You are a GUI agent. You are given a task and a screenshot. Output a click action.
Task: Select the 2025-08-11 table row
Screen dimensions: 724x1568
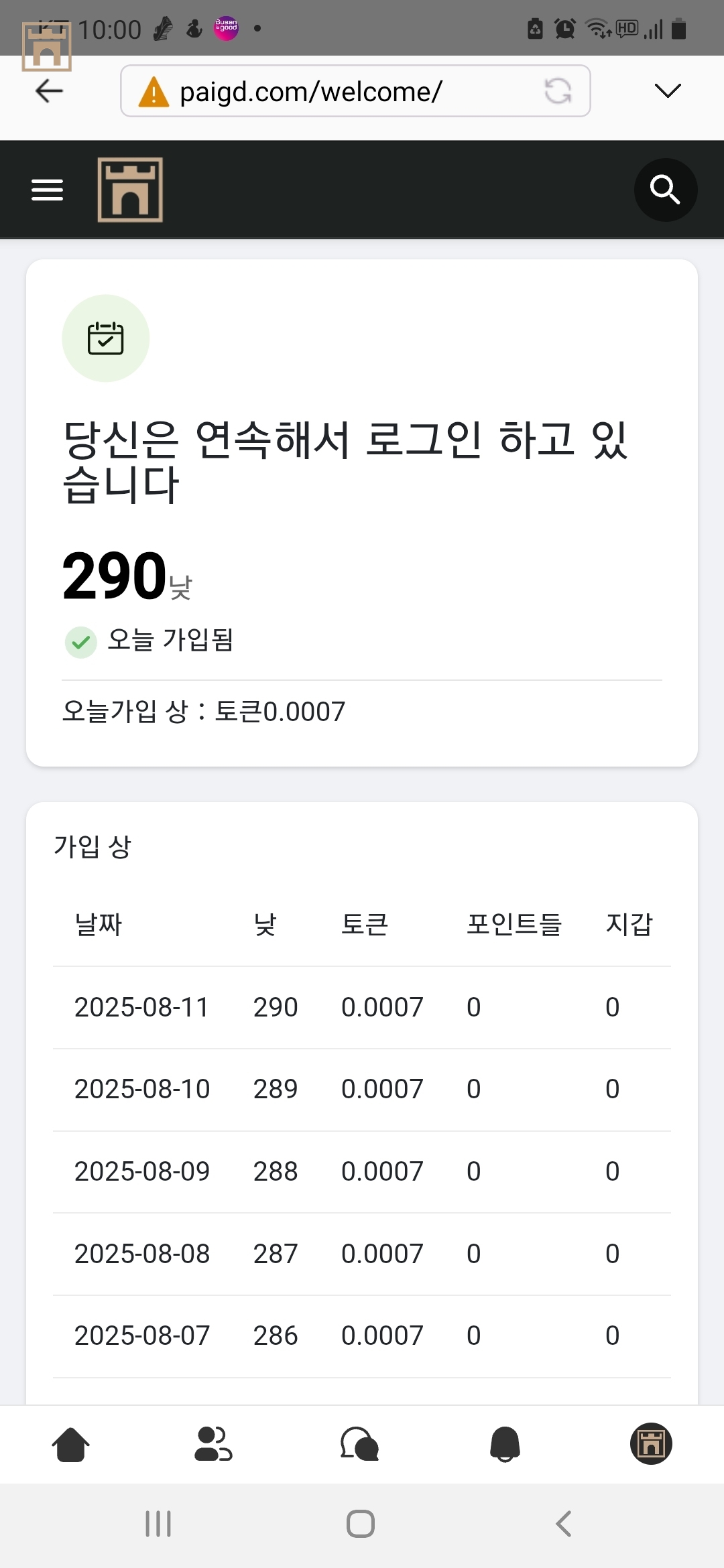(x=362, y=1007)
